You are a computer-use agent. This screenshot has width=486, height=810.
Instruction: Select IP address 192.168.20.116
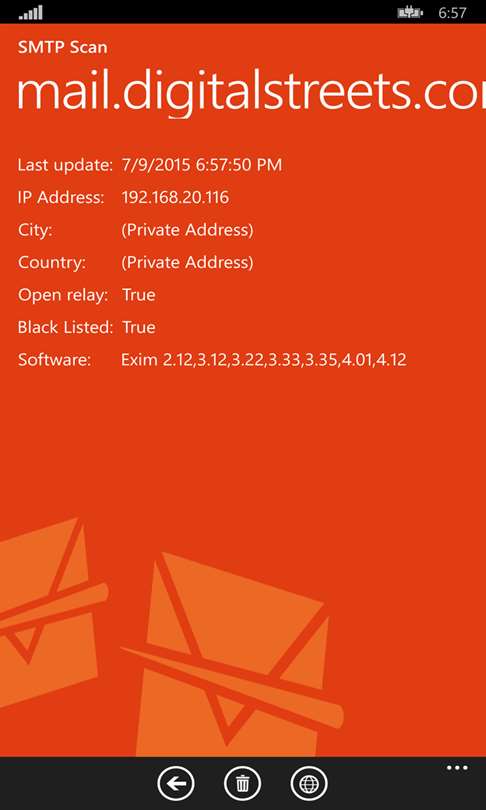click(175, 197)
